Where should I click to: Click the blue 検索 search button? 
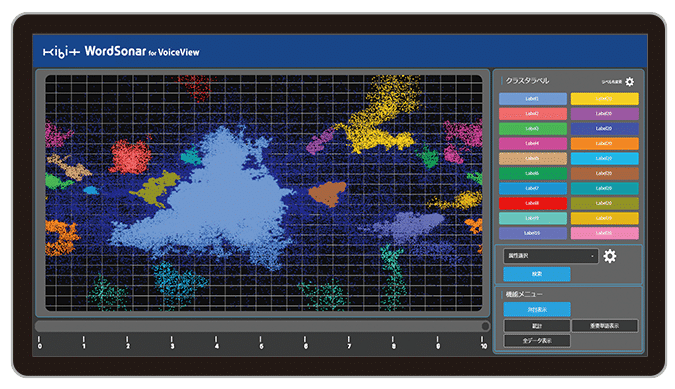(537, 274)
